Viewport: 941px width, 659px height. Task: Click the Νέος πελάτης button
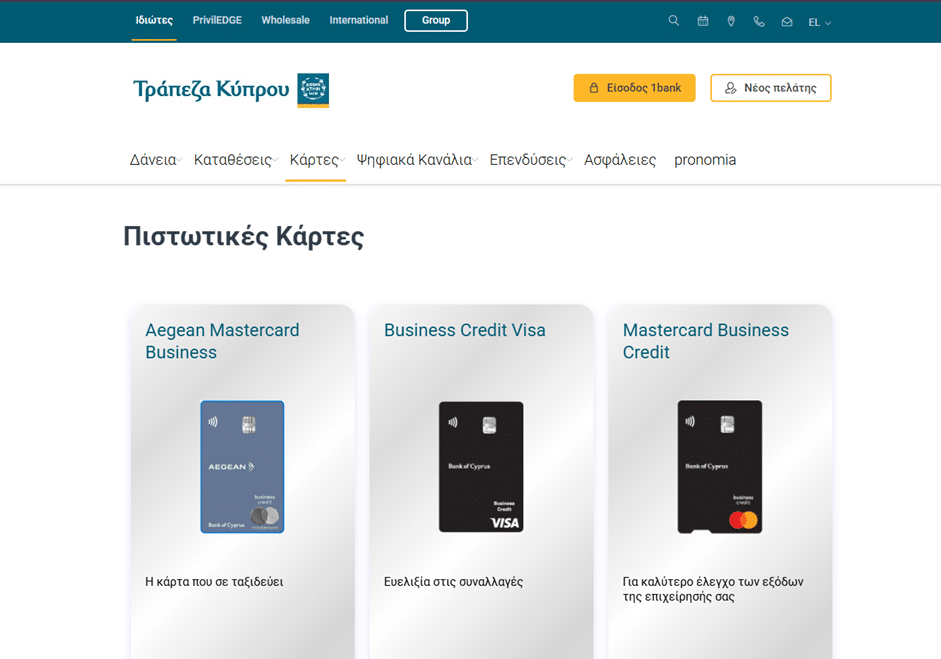pyautogui.click(x=771, y=88)
